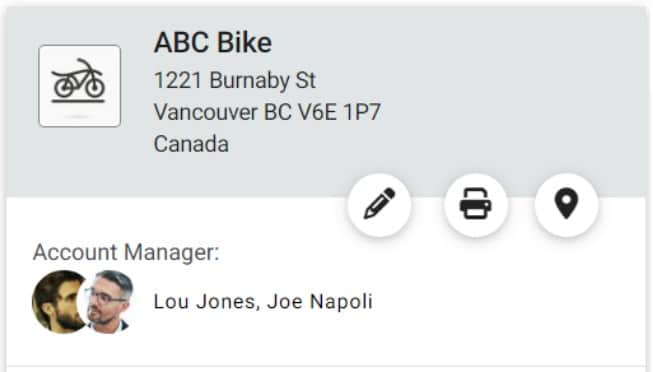Click the word Vancouver in the address
The height and width of the screenshot is (372, 653).
pyautogui.click(x=206, y=112)
